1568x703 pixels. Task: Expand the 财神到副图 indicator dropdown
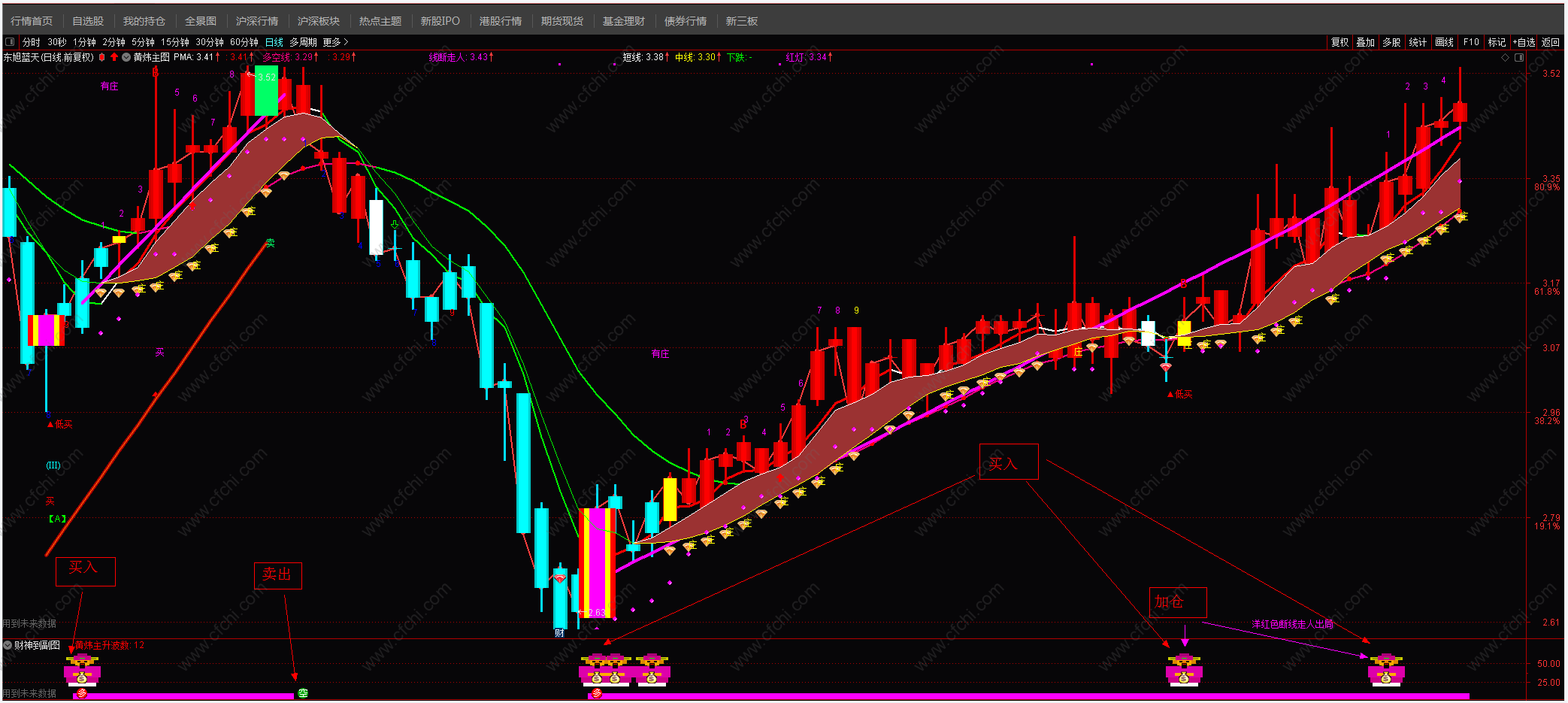(x=8, y=645)
